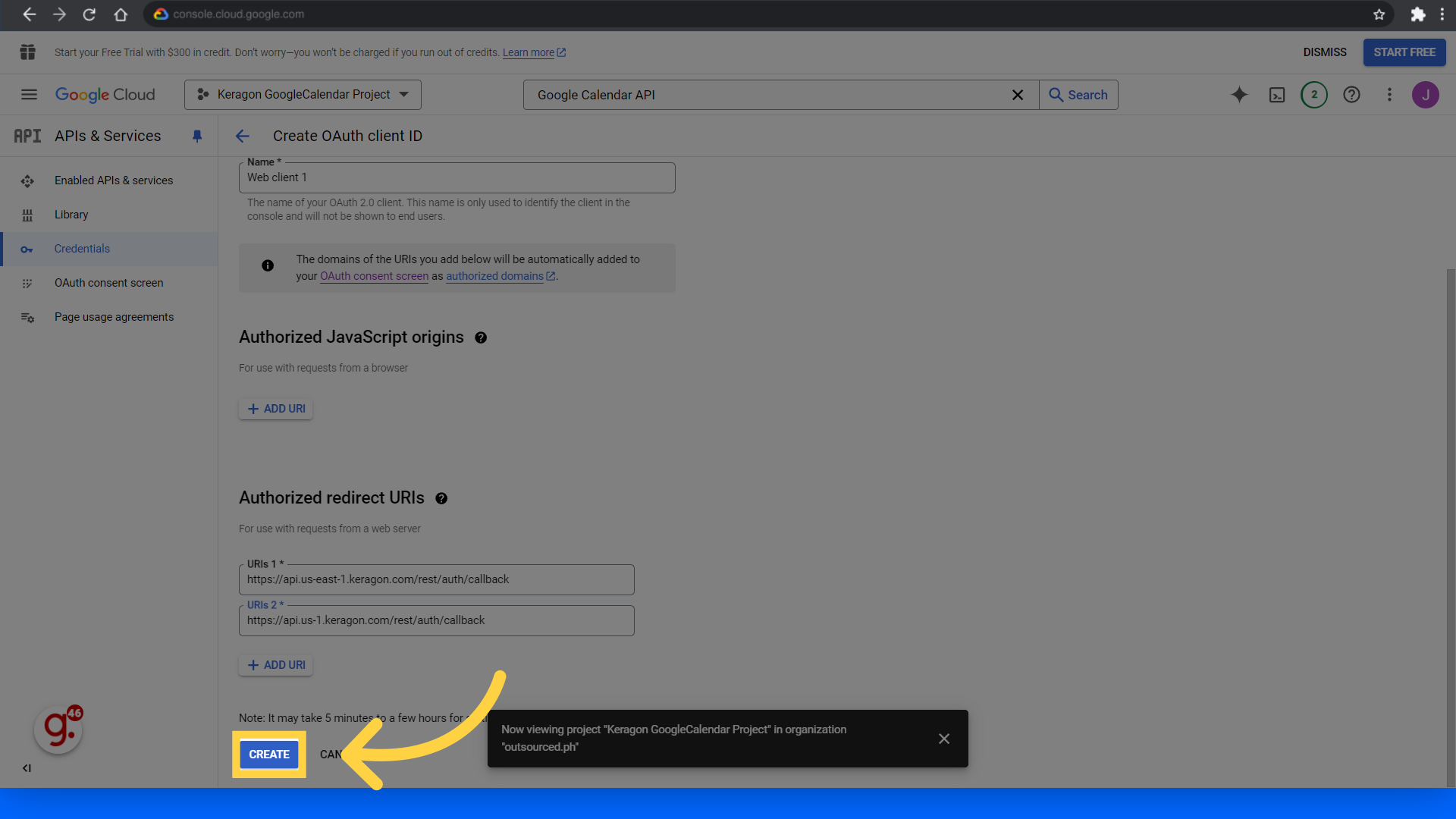Screen dimensions: 1456x819
Task: Open the browser home page
Action: (121, 14)
